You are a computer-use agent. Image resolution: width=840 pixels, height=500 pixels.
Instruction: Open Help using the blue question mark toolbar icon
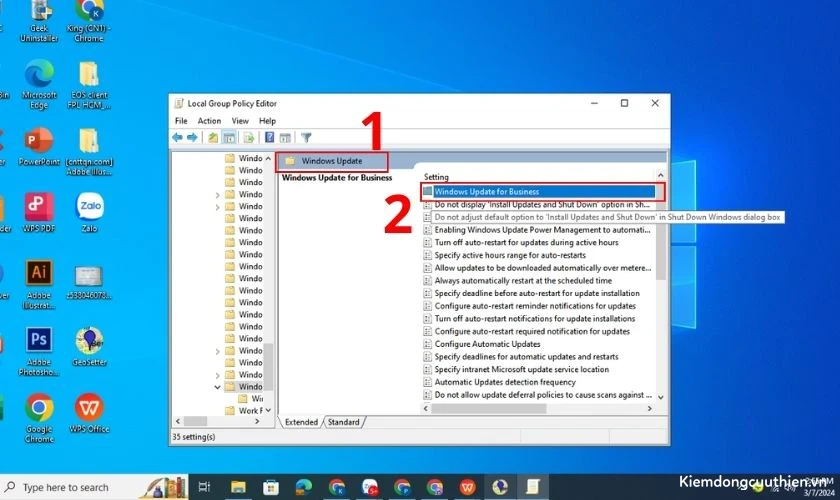pyautogui.click(x=269, y=138)
